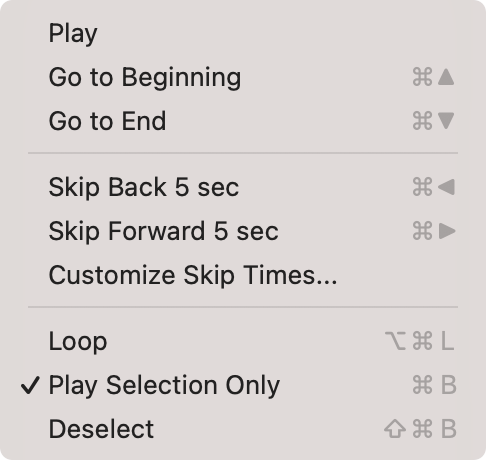486x460 pixels.
Task: Click the checkmark beside Play Selection Only
Action: pos(30,386)
